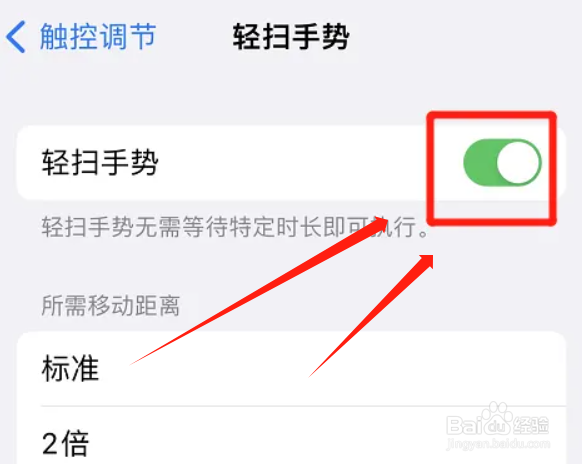Click the divider line between 标准 and 2倍
The height and width of the screenshot is (464, 582).
point(303,406)
